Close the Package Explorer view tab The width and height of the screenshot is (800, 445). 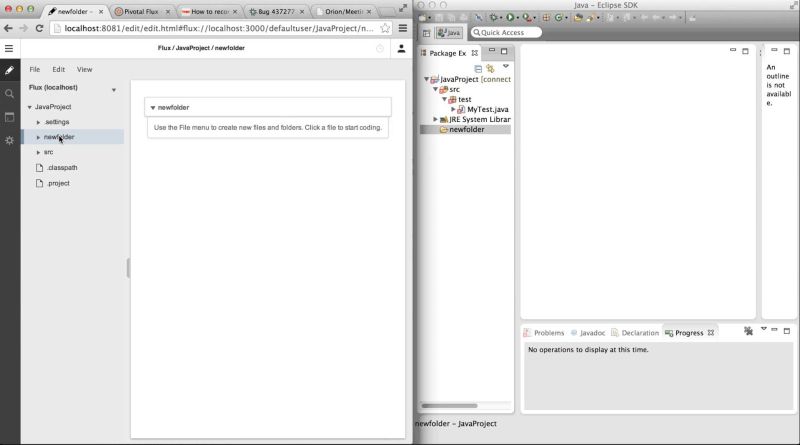(475, 53)
